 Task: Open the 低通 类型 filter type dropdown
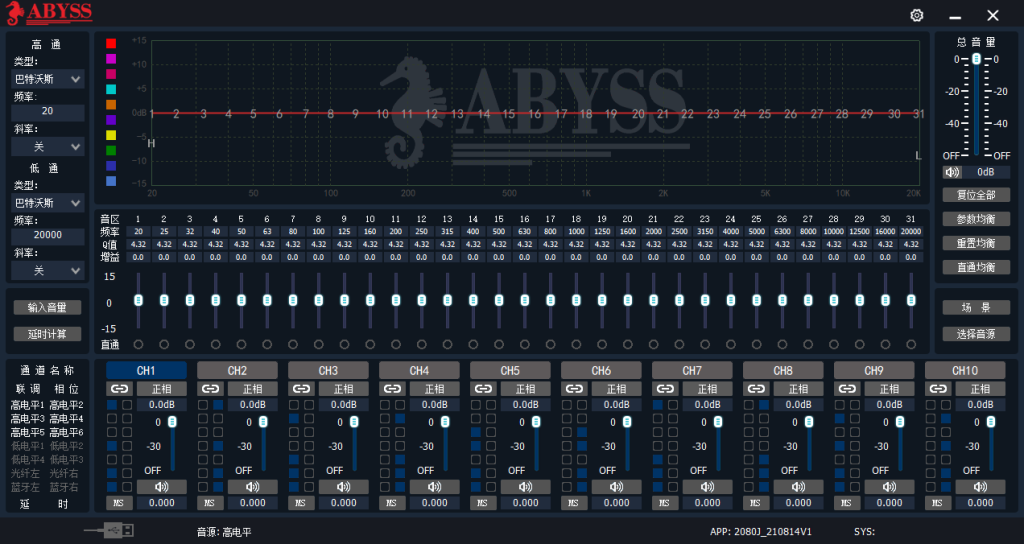coord(48,203)
